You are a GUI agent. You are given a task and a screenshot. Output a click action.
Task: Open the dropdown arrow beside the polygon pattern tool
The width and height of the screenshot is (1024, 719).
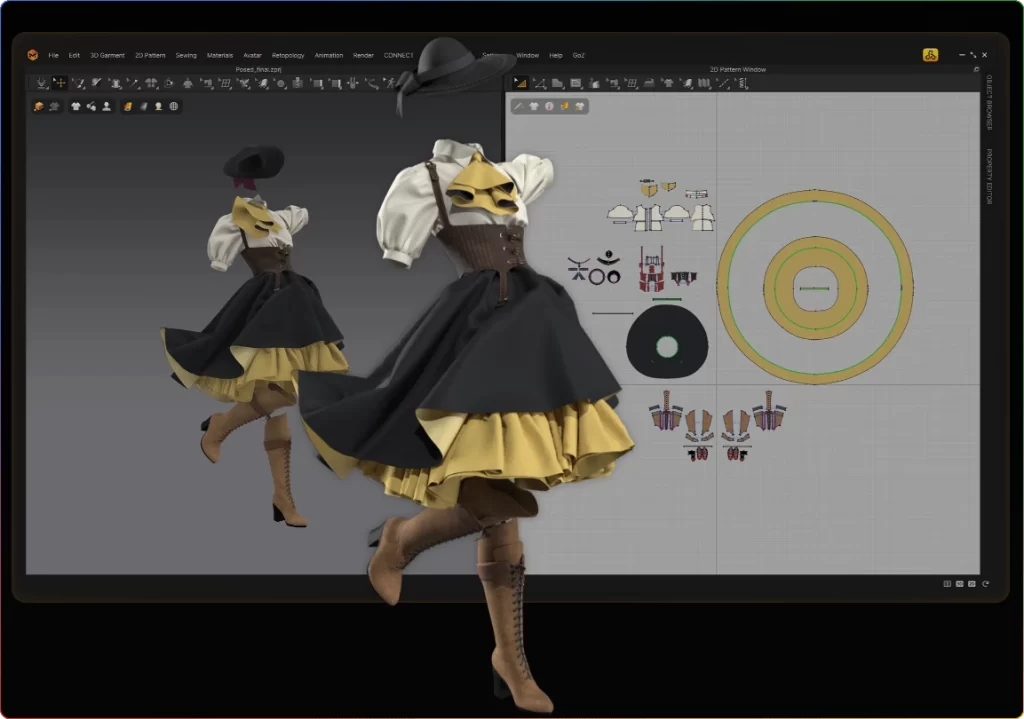click(x=563, y=90)
